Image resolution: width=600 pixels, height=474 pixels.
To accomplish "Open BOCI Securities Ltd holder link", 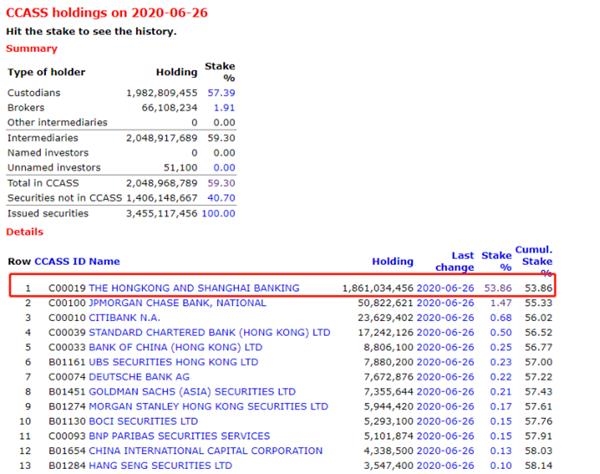I will (143, 422).
